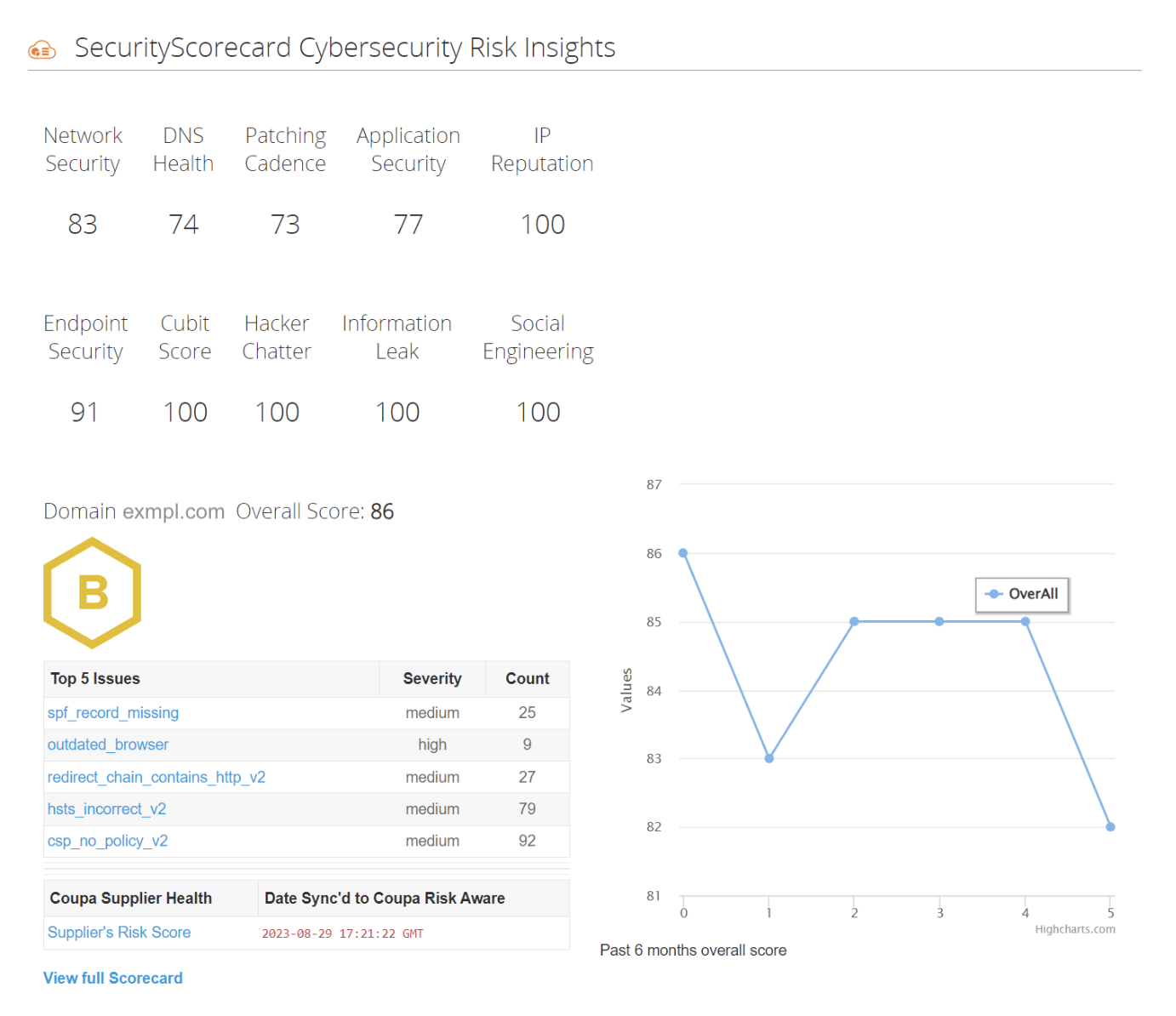
Task: Click the Endpoint Security score 91
Action: click(84, 413)
